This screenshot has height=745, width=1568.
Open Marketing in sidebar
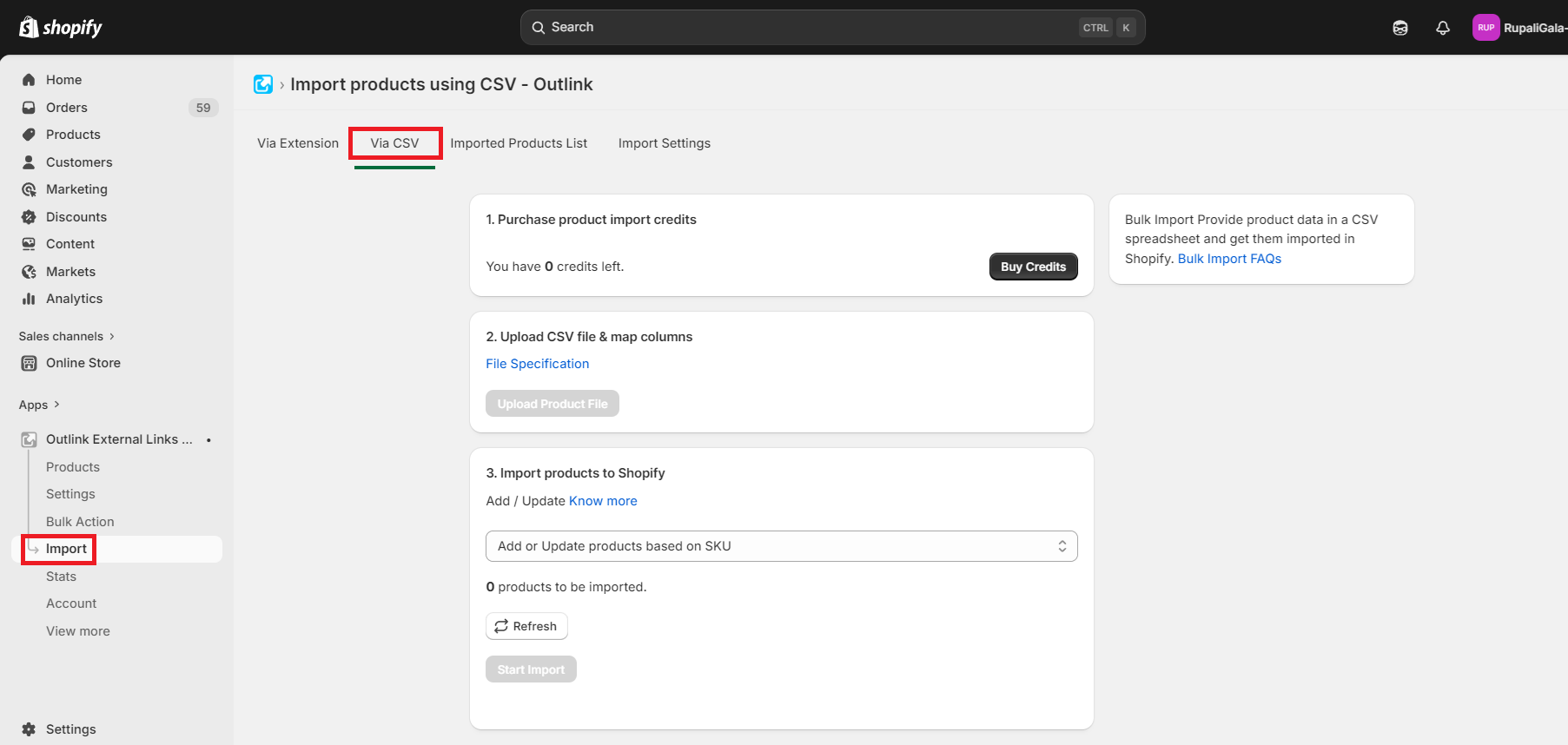click(76, 189)
